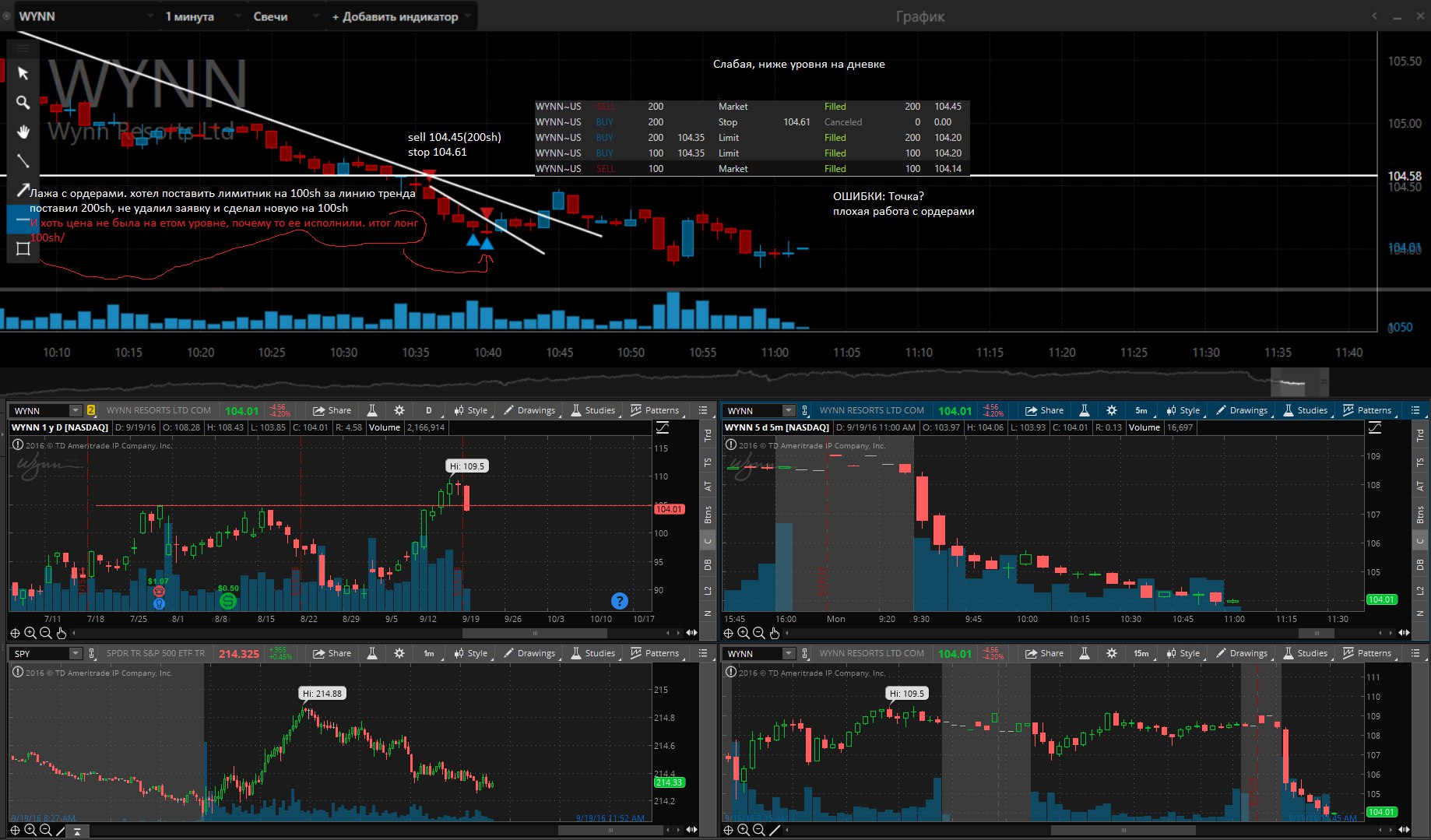Image resolution: width=1431 pixels, height=840 pixels.
Task: Toggle the Trd side tab in the WYNN 5m panel
Action: point(1420,435)
